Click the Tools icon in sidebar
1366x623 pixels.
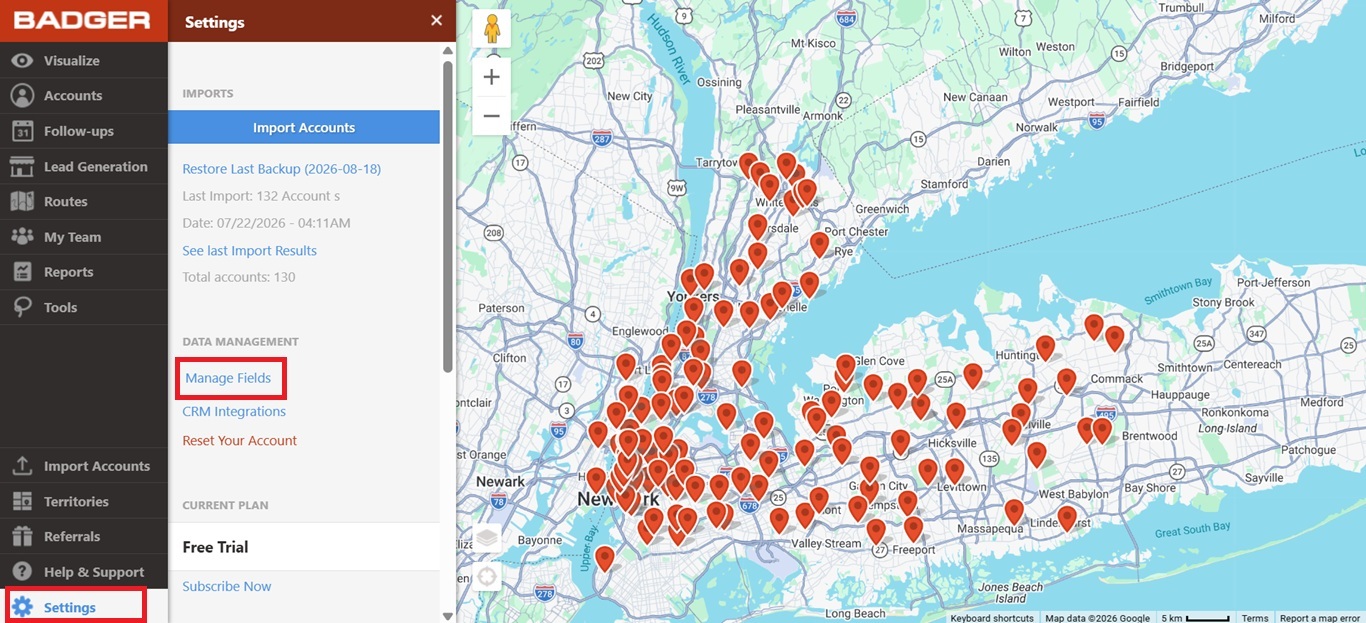coord(22,307)
